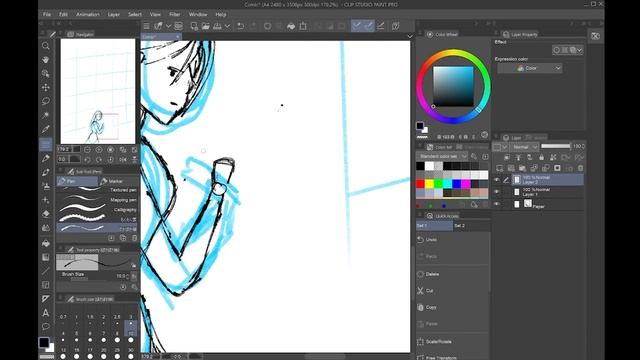This screenshot has height=360, width=640.
Task: Select the Balloon tool
Action: tap(46, 327)
